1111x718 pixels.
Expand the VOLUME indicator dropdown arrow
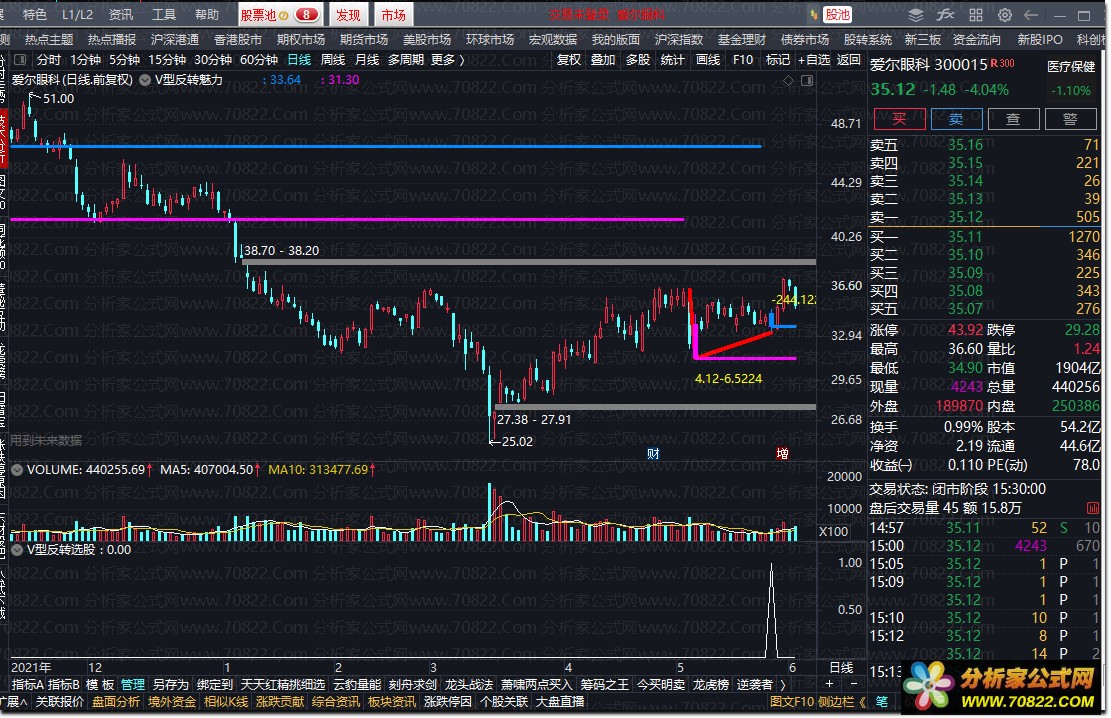tap(17, 469)
